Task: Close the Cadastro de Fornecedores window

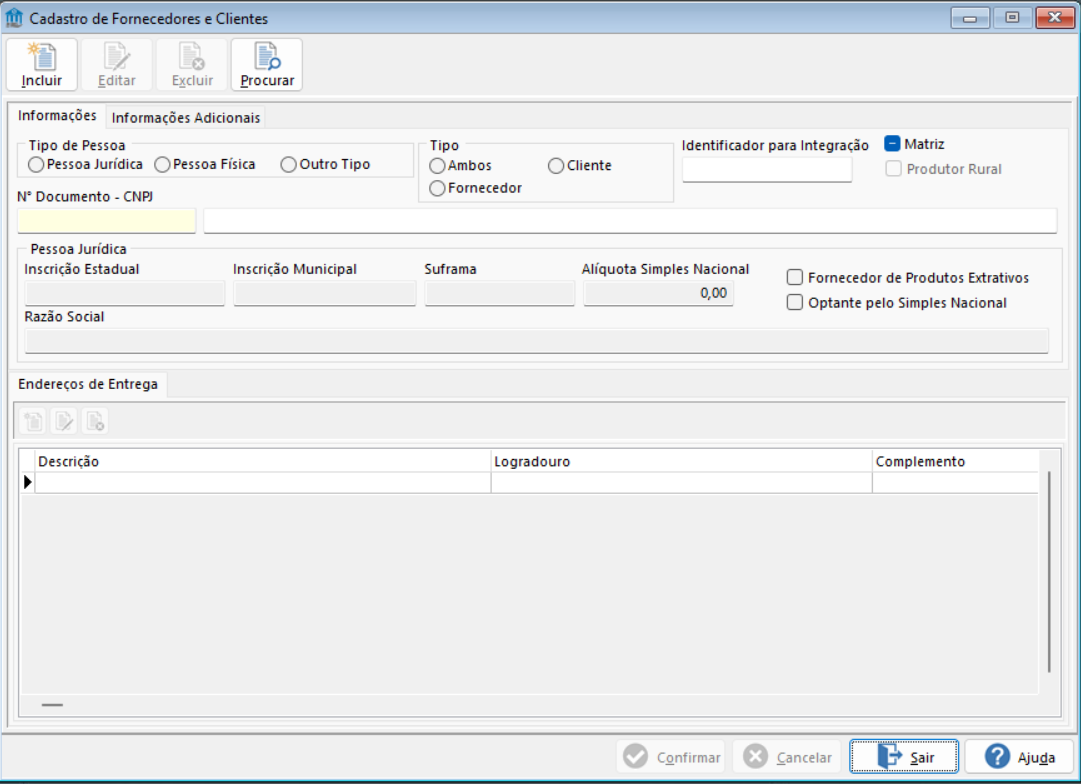Action: (1055, 18)
